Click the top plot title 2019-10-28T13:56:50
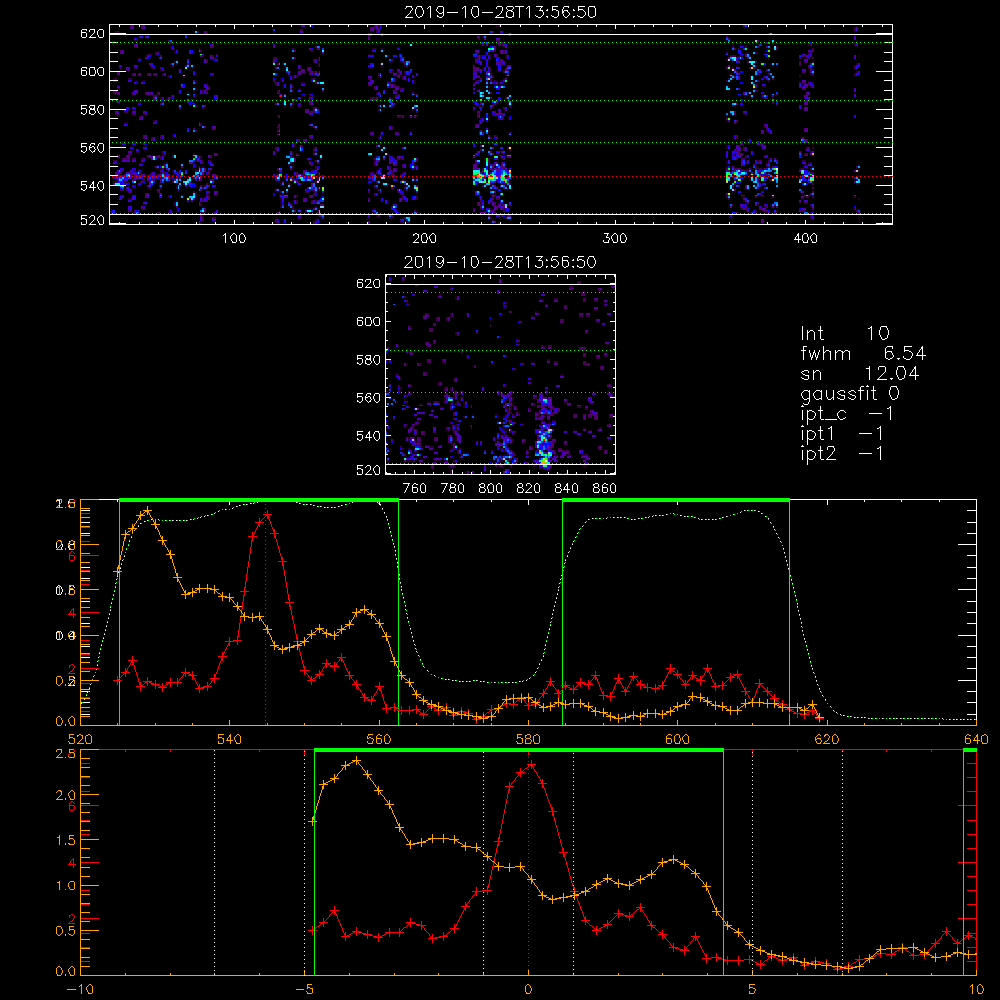Image resolution: width=1000 pixels, height=1000 pixels. point(501,12)
